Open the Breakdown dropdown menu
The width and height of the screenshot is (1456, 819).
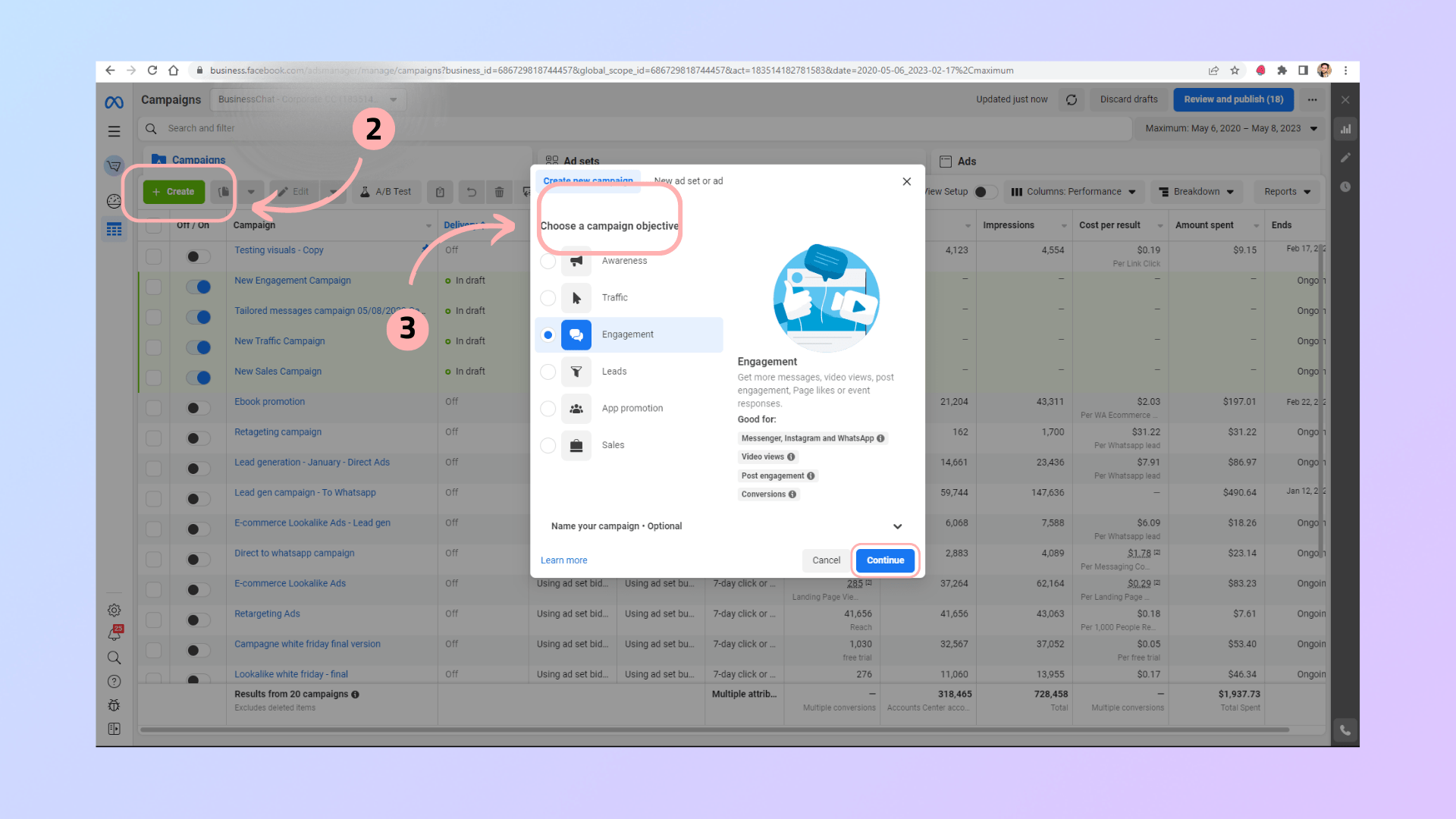point(1198,191)
